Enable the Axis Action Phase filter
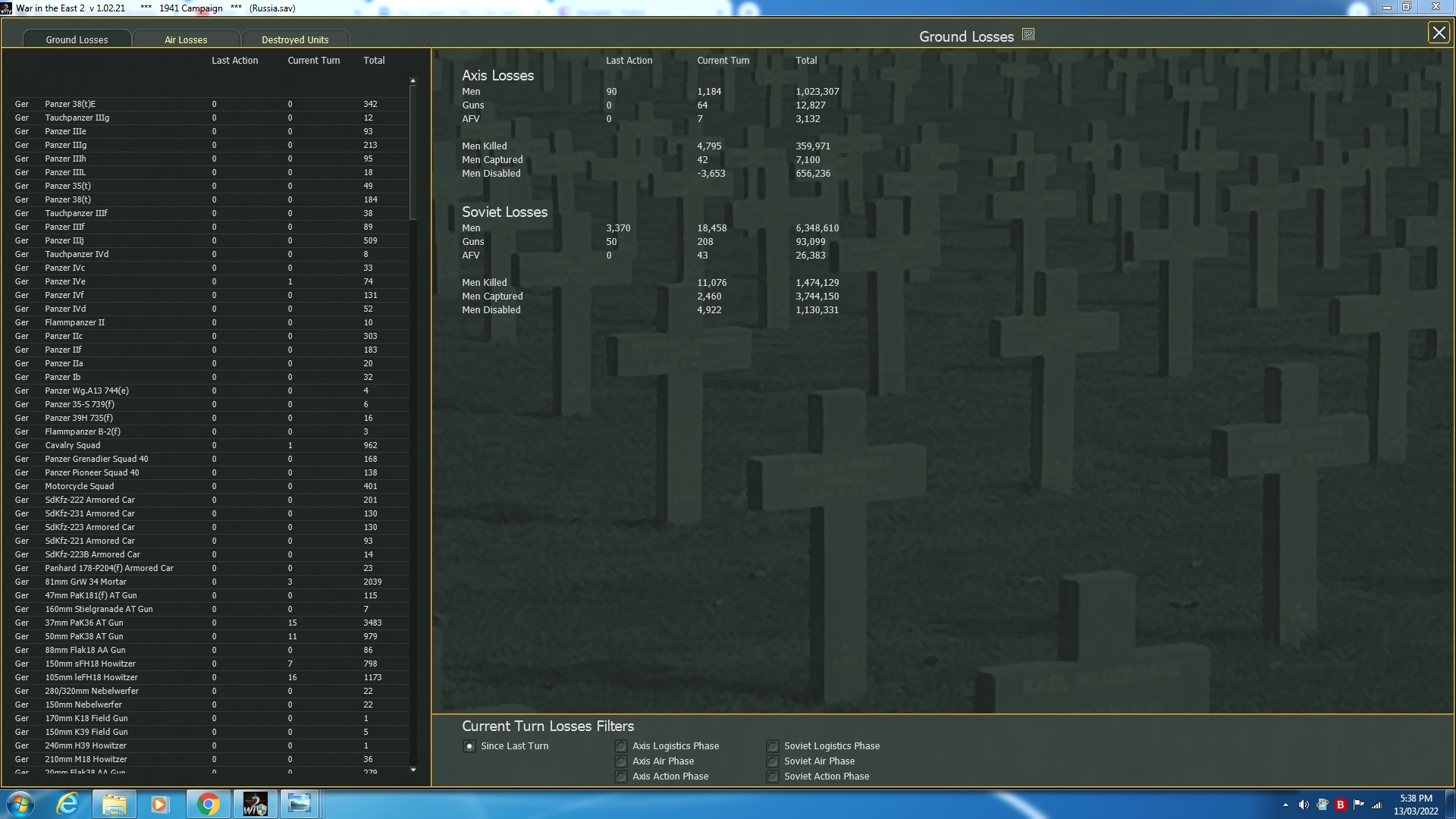This screenshot has height=819, width=1456. (621, 777)
